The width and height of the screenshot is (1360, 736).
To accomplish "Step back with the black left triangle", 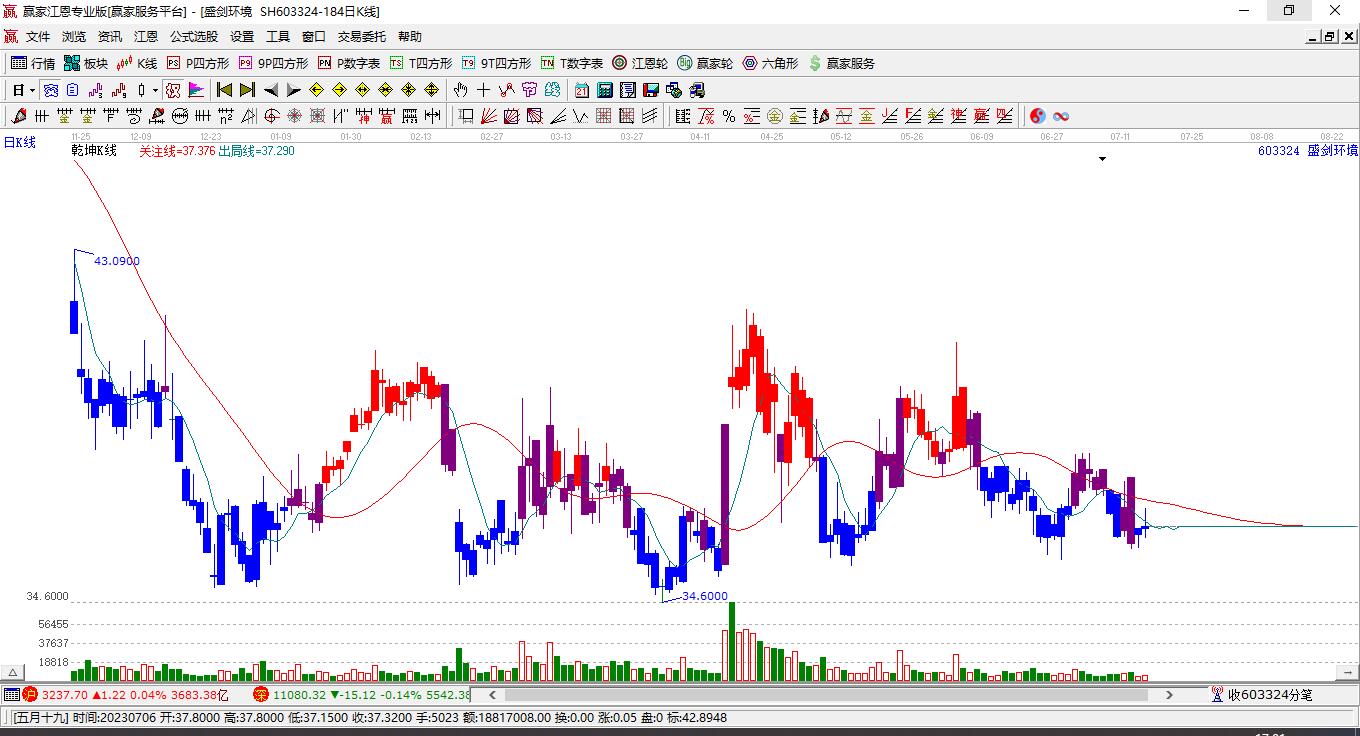I will pyautogui.click(x=270, y=90).
